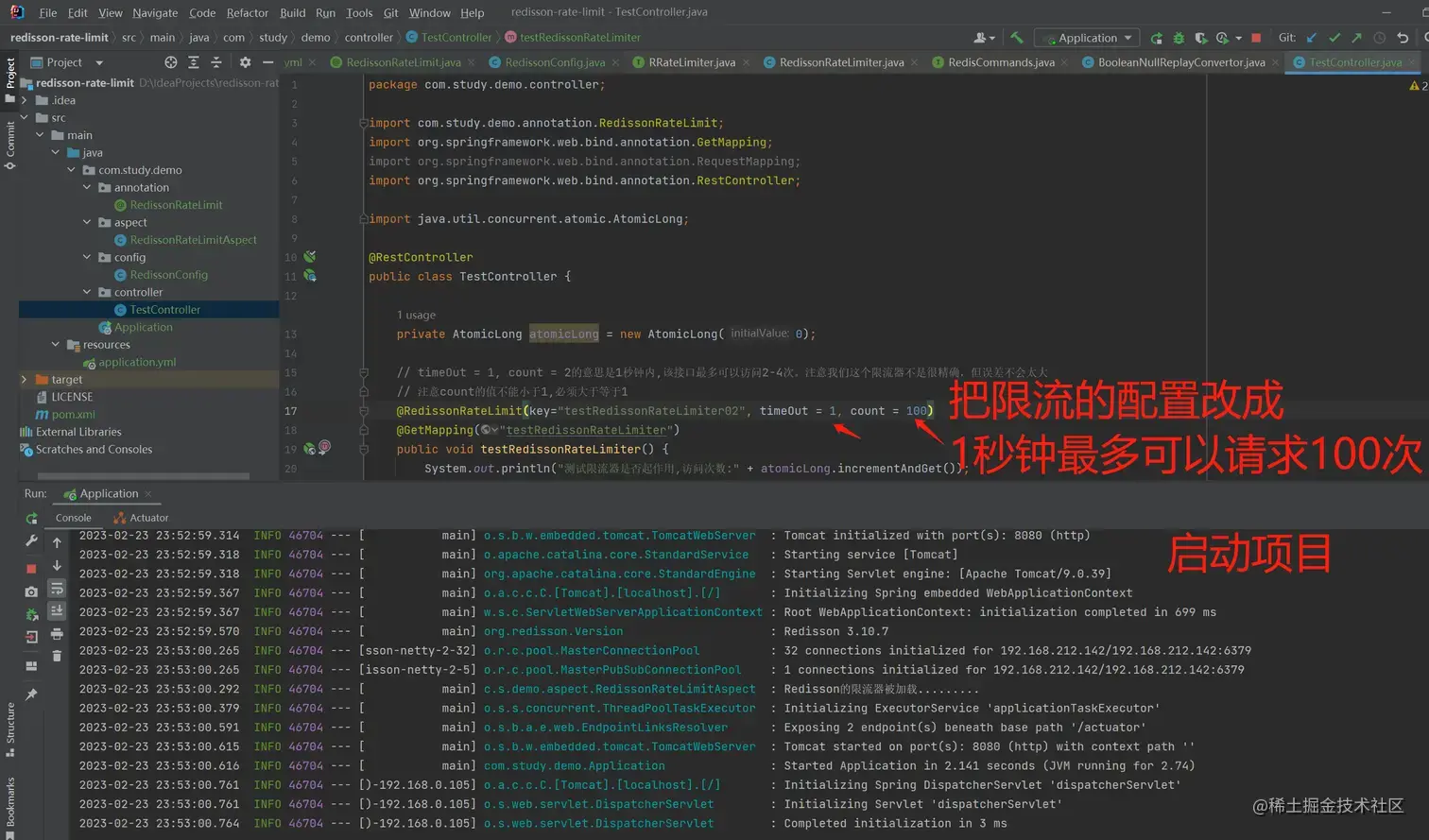Viewport: 1429px width, 840px height.
Task: Rollback changes with the undo arrow
Action: (1403, 38)
